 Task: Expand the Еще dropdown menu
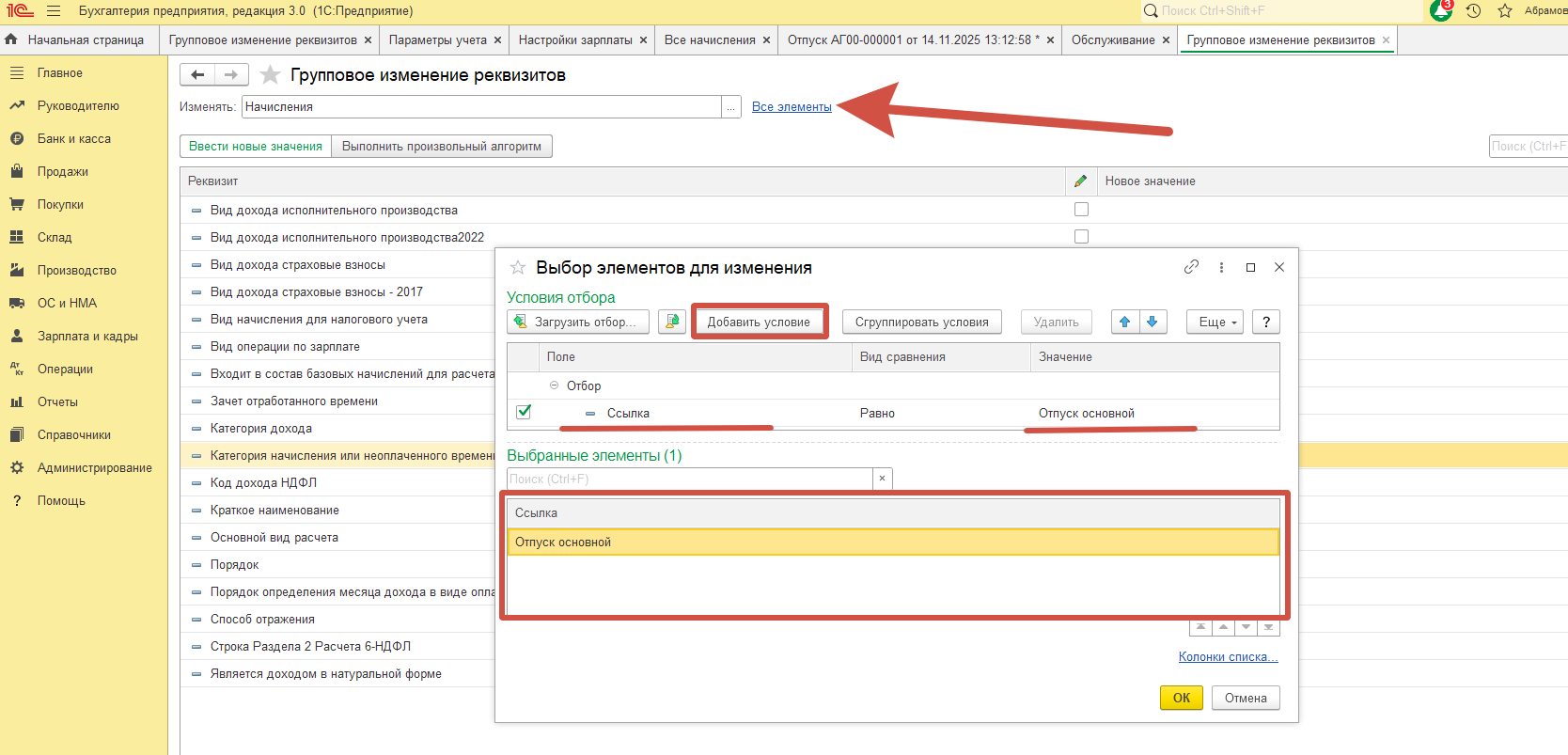(1215, 322)
